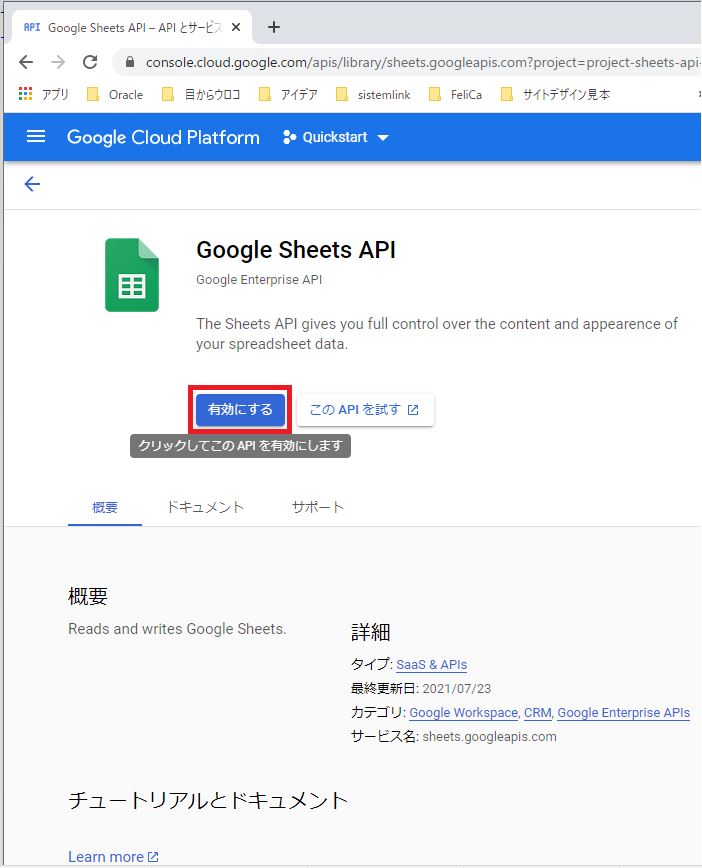Image resolution: width=702 pixels, height=868 pixels.
Task: Open the Quickstart project selector dropdown
Action: click(335, 137)
